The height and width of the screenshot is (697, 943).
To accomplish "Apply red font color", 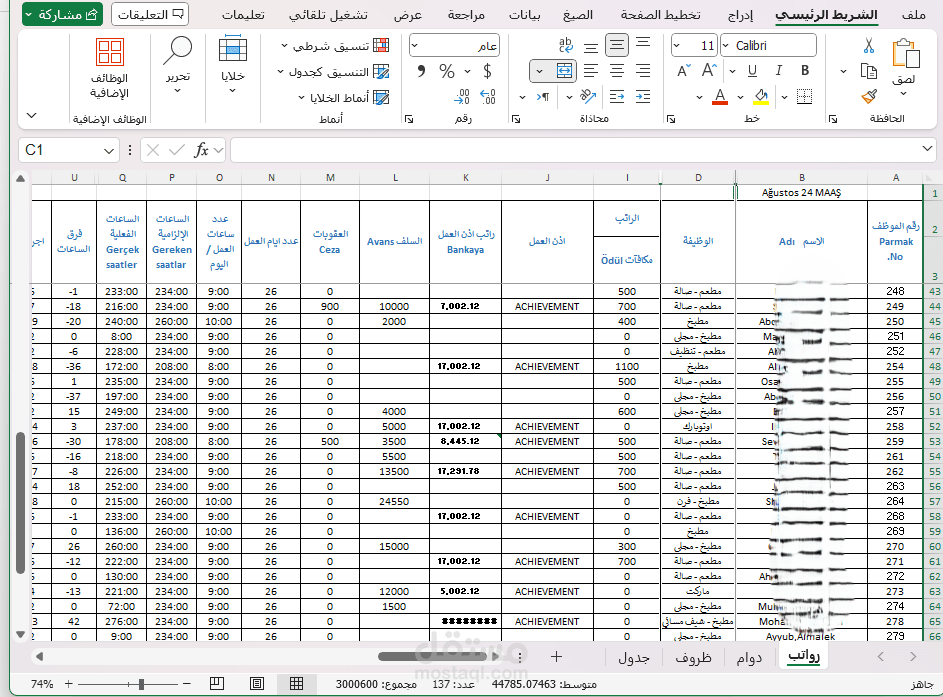I will 719,96.
